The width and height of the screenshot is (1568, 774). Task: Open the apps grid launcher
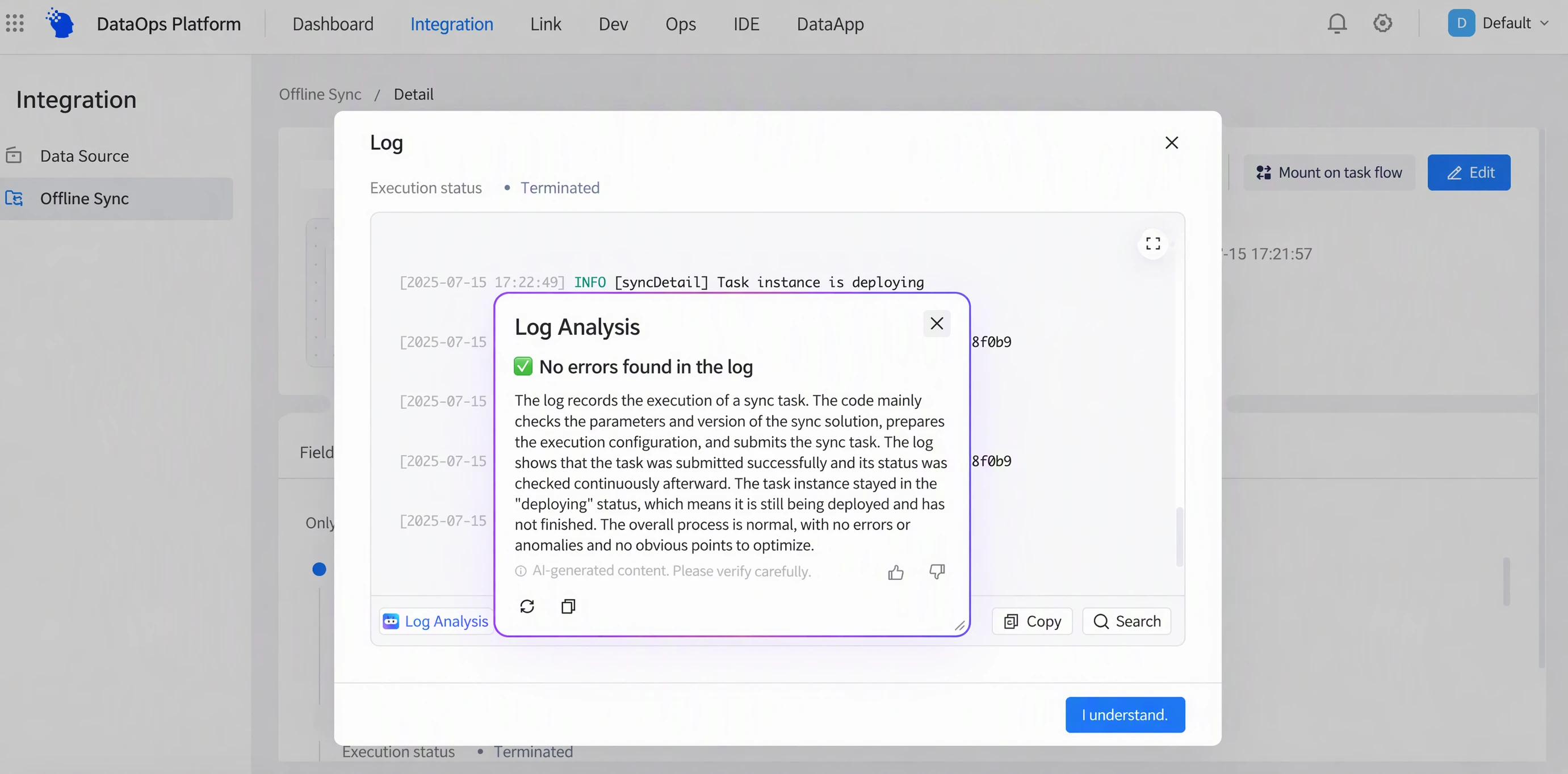tap(15, 23)
